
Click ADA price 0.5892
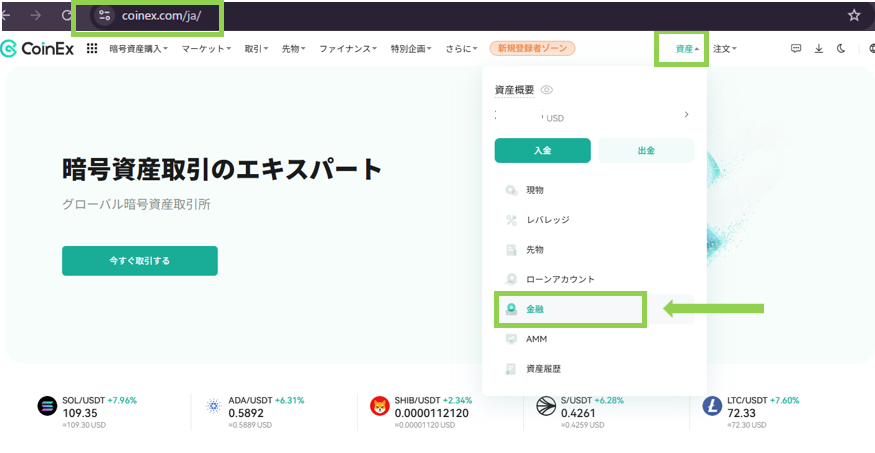pos(246,413)
